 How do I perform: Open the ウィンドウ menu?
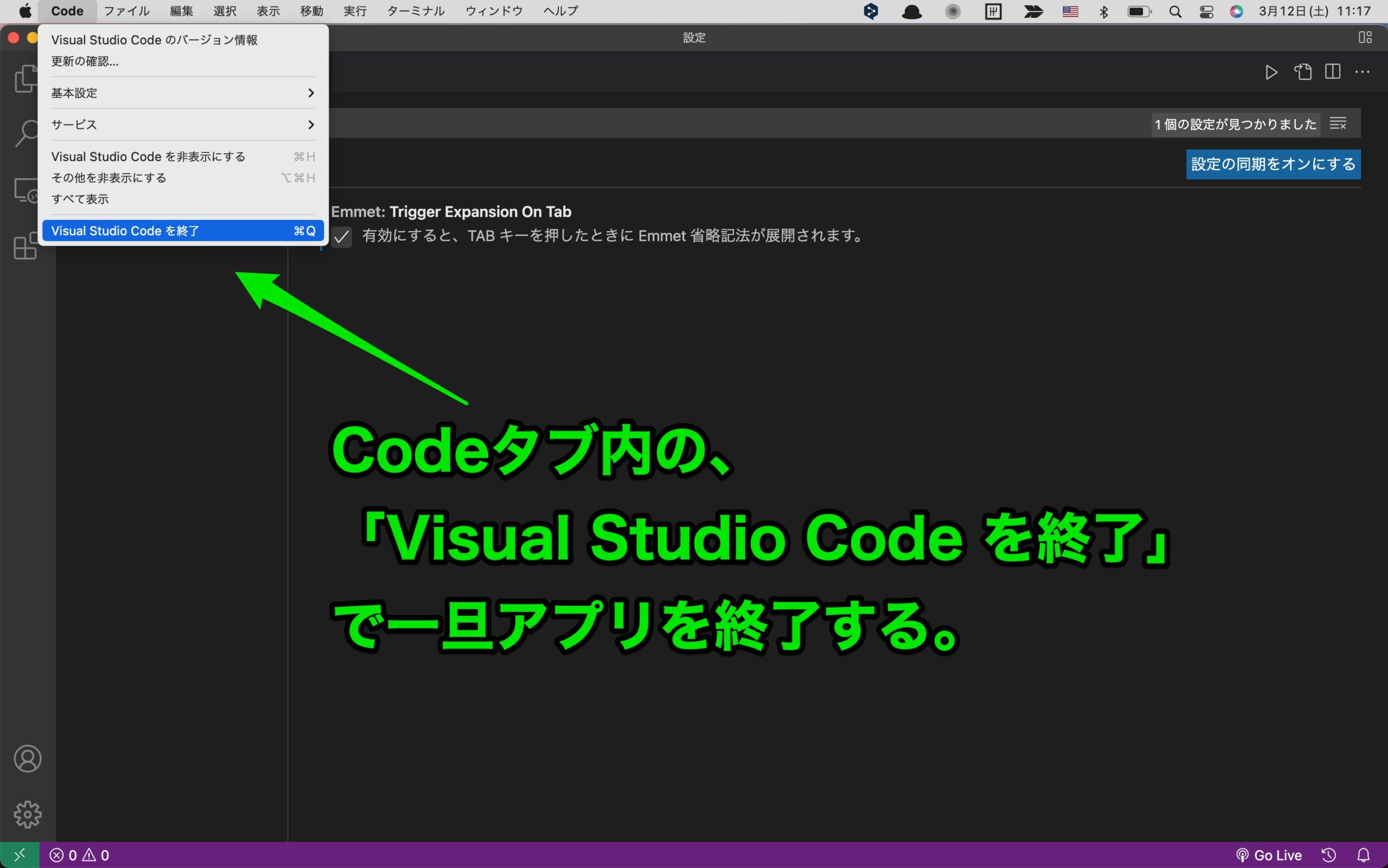494,11
